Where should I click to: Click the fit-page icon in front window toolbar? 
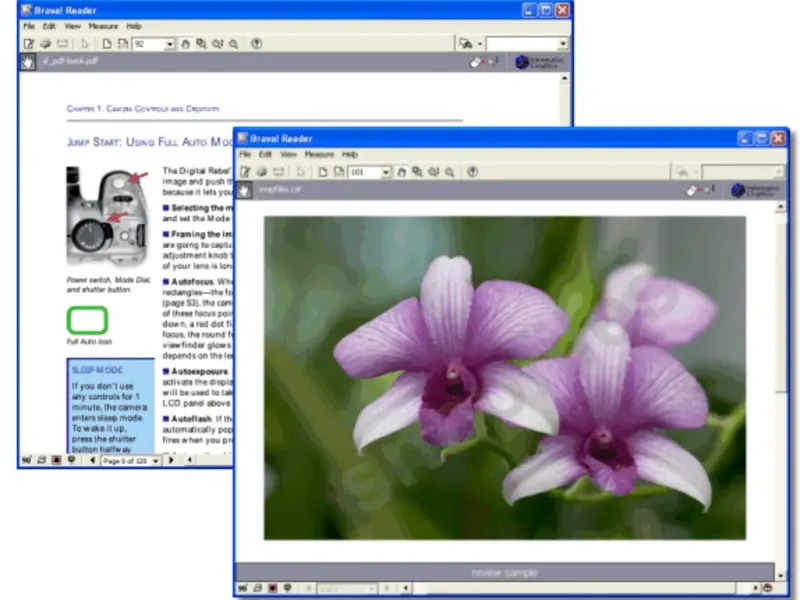click(x=322, y=172)
